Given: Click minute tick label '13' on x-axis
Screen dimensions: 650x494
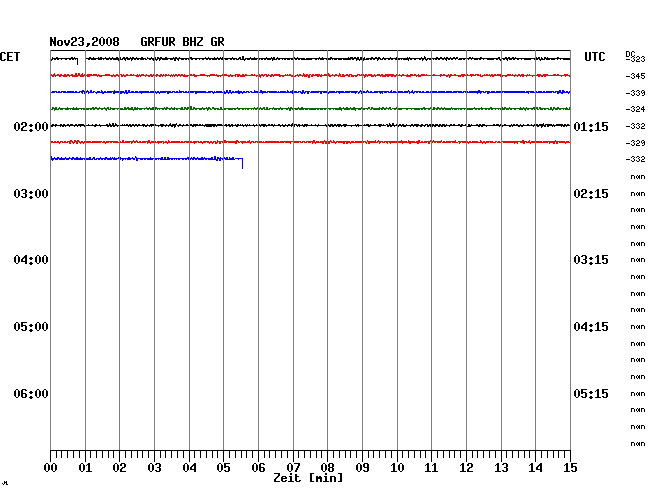Looking at the screenshot, I should tap(501, 468).
